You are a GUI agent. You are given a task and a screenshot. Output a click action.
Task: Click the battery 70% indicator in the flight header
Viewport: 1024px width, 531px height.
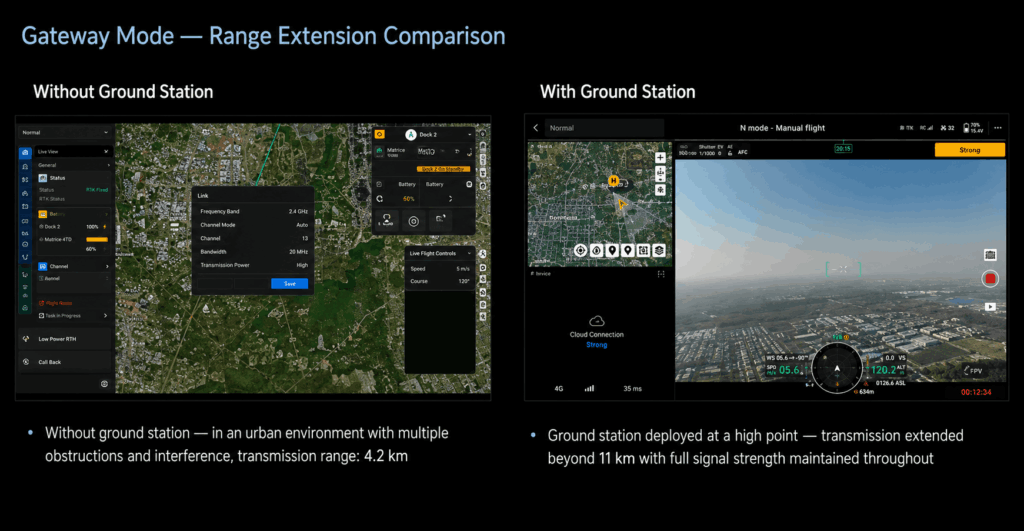[x=972, y=128]
